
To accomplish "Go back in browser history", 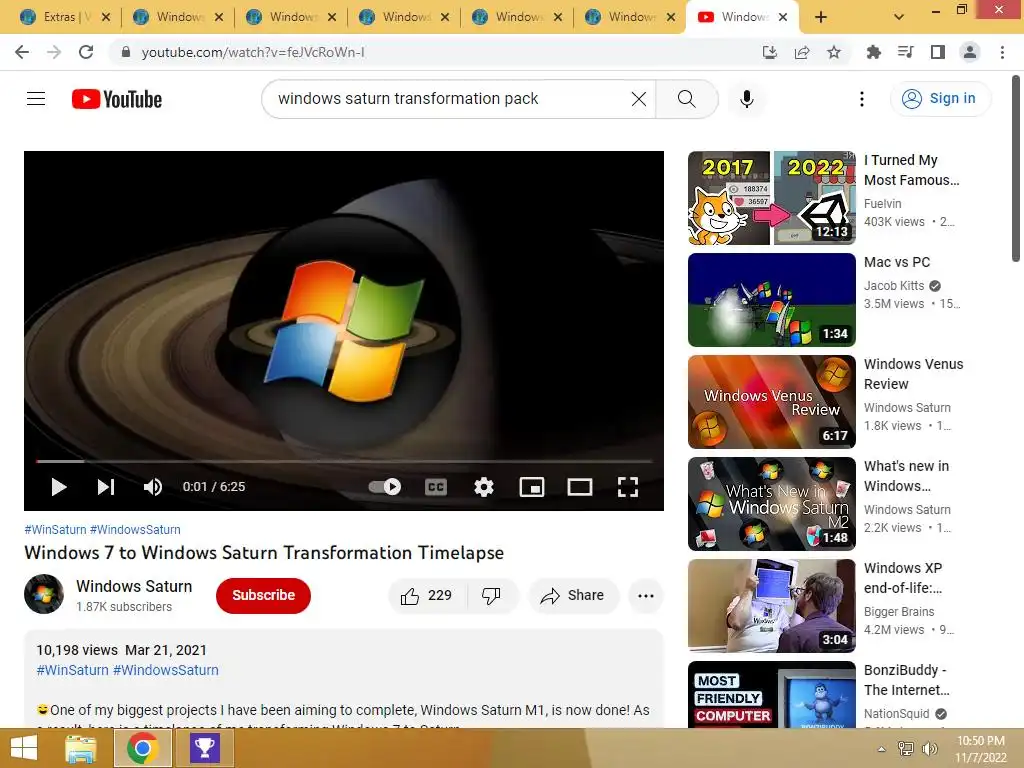I will [x=22, y=52].
